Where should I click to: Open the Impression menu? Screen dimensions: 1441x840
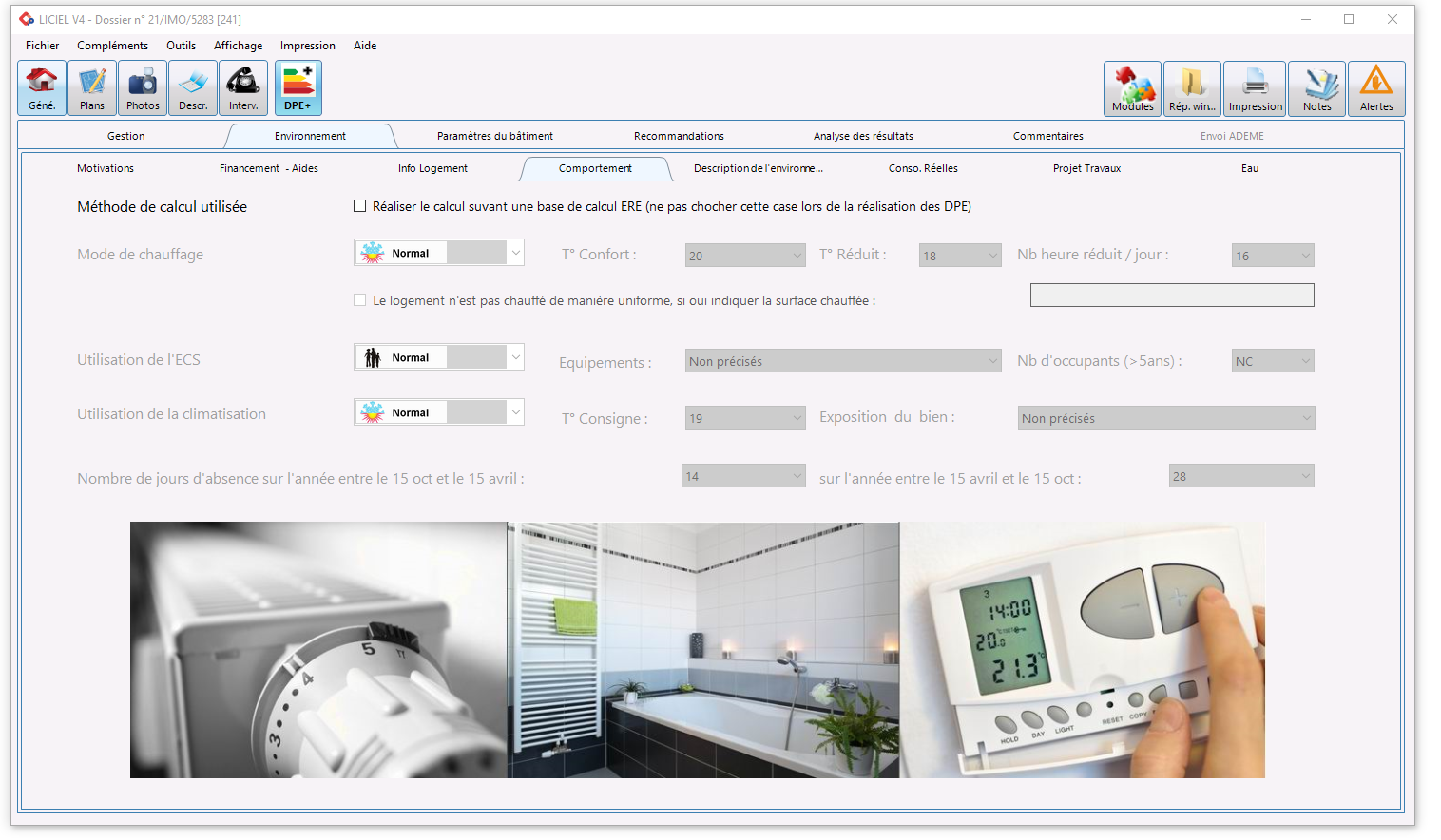click(308, 46)
